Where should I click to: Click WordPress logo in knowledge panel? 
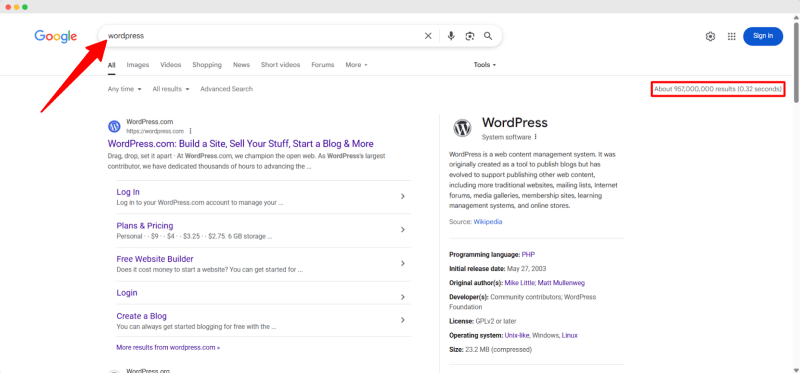462,128
